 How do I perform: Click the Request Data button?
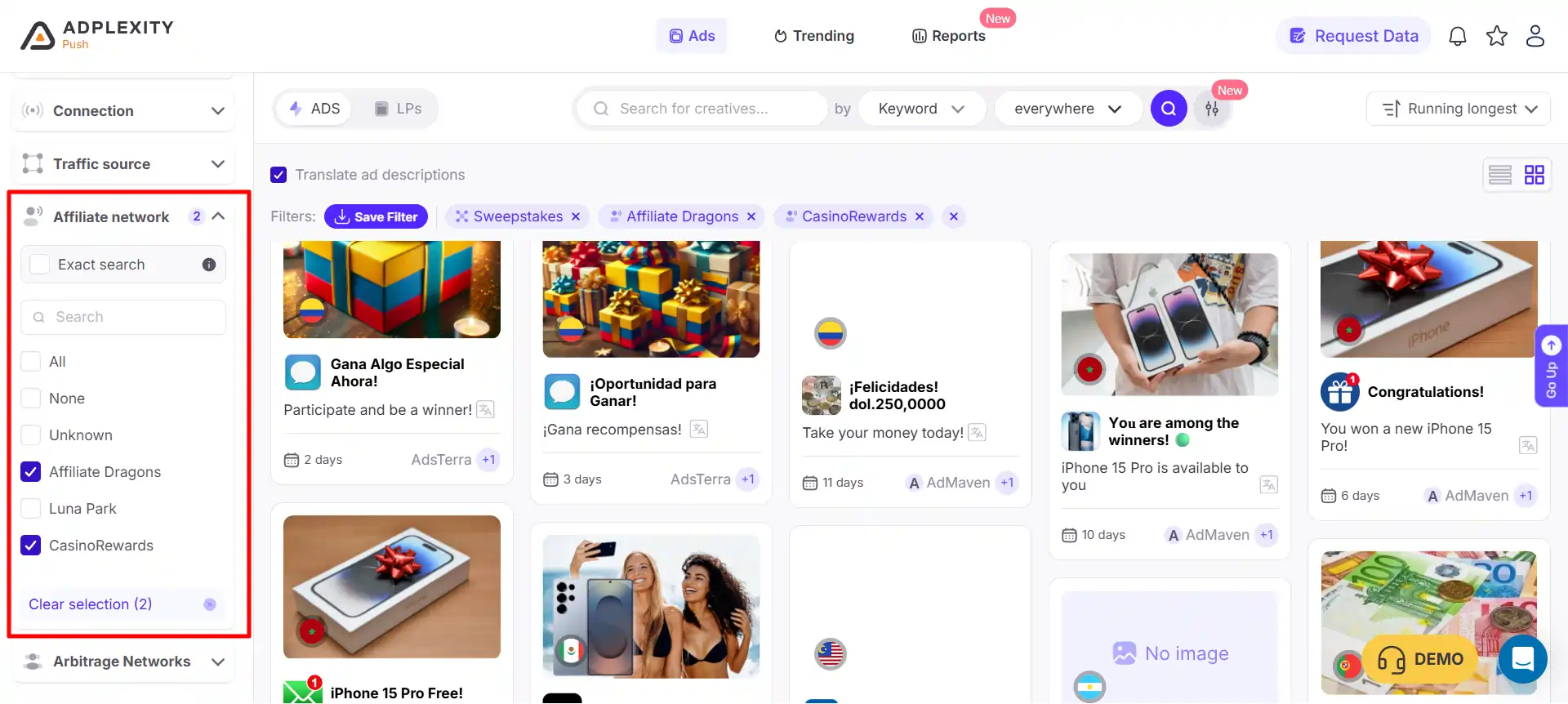point(1354,36)
